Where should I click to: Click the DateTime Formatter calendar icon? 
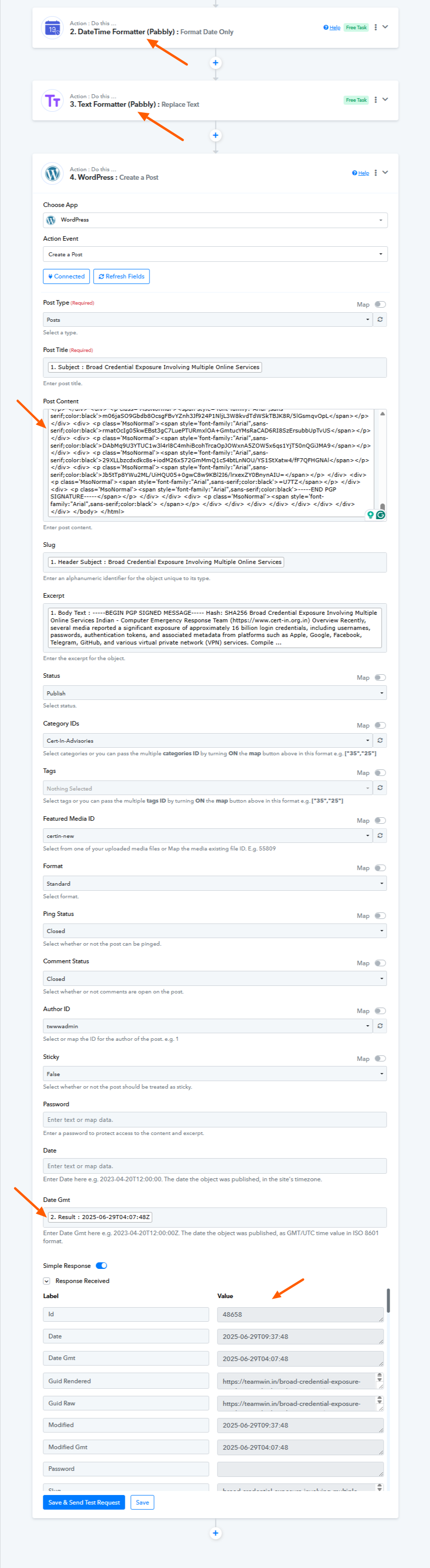[x=52, y=28]
